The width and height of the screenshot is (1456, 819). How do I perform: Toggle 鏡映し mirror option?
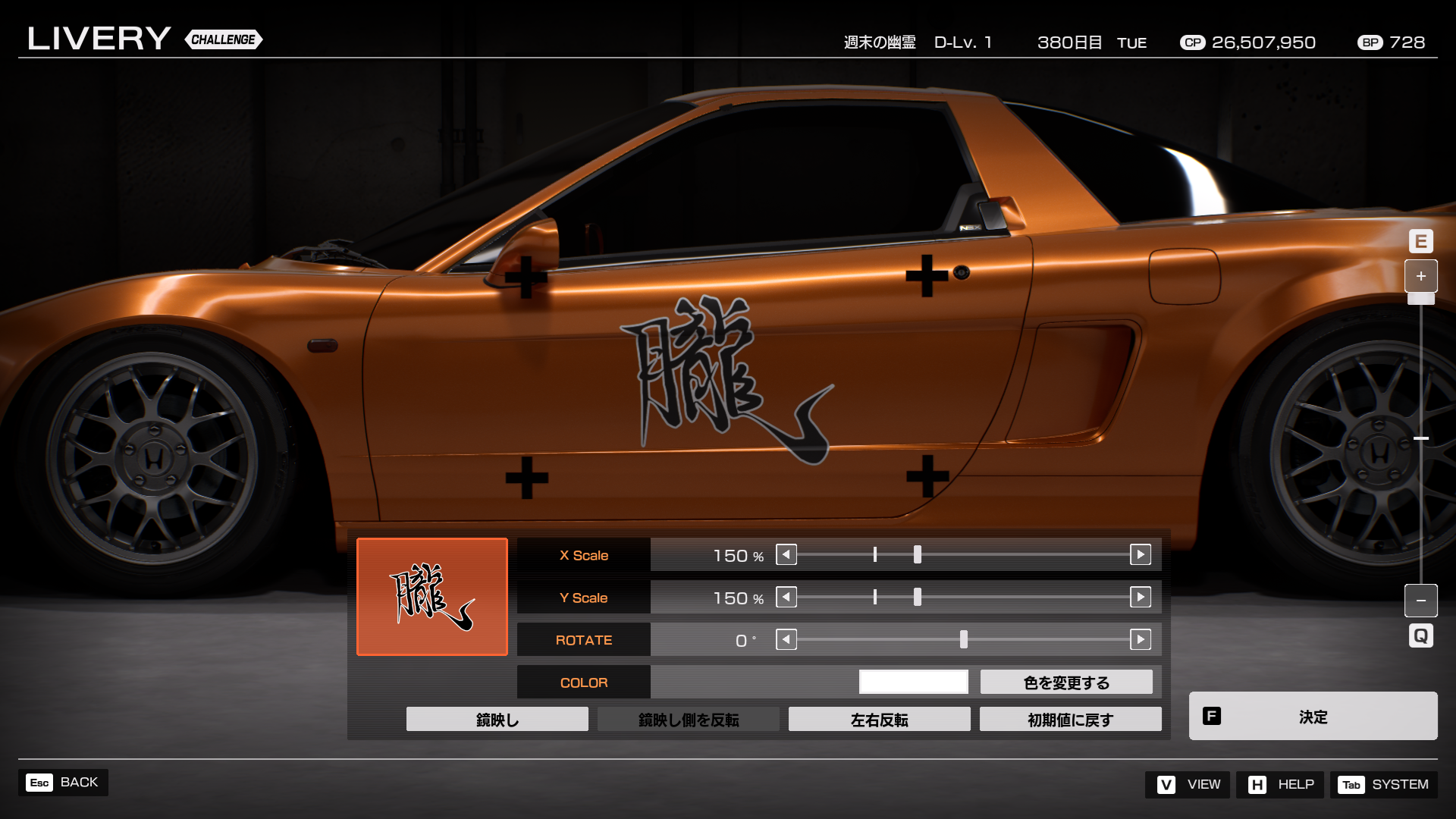click(497, 720)
